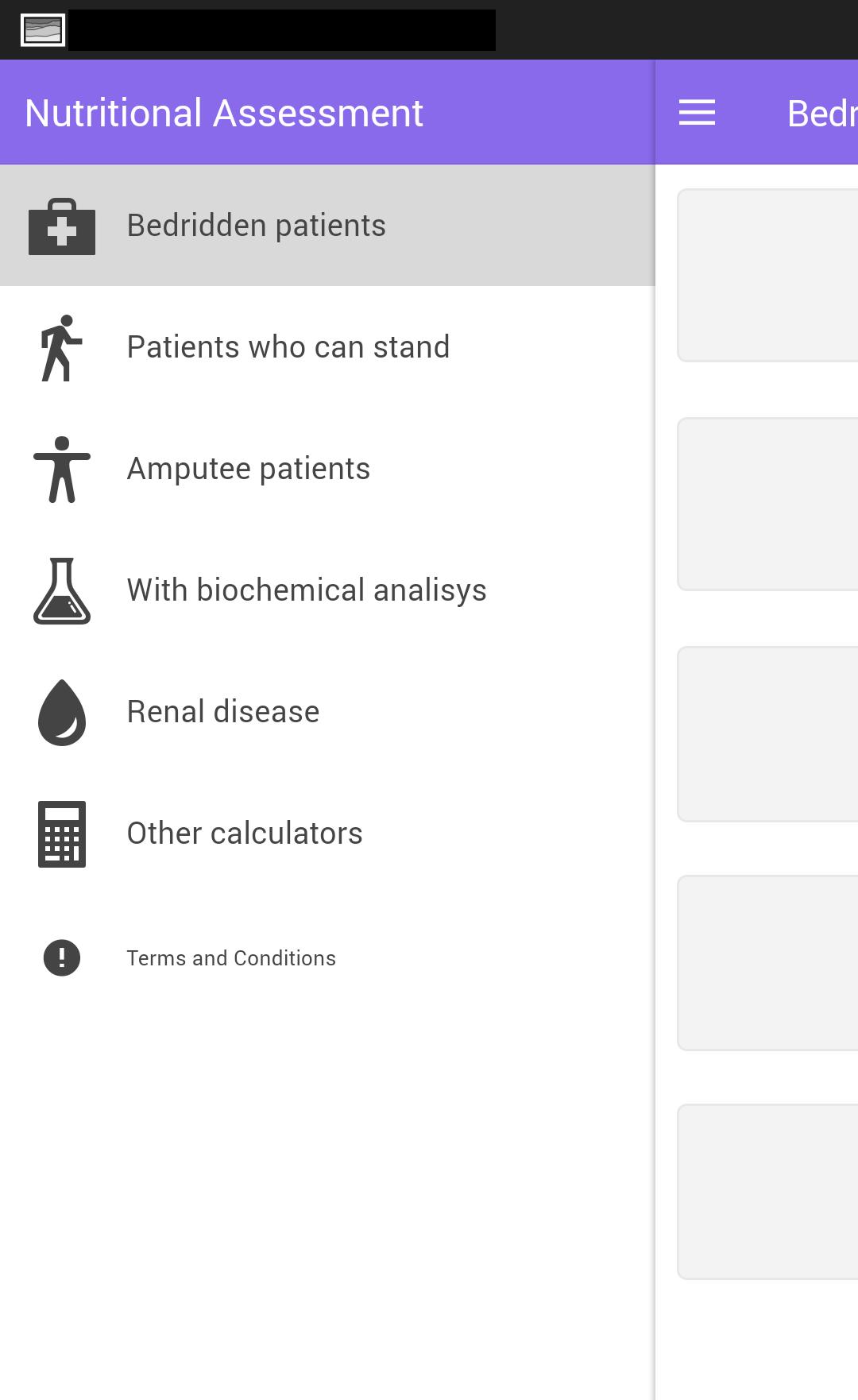The width and height of the screenshot is (858, 1400).
Task: Select Other calculators in the drawer
Action: point(244,833)
